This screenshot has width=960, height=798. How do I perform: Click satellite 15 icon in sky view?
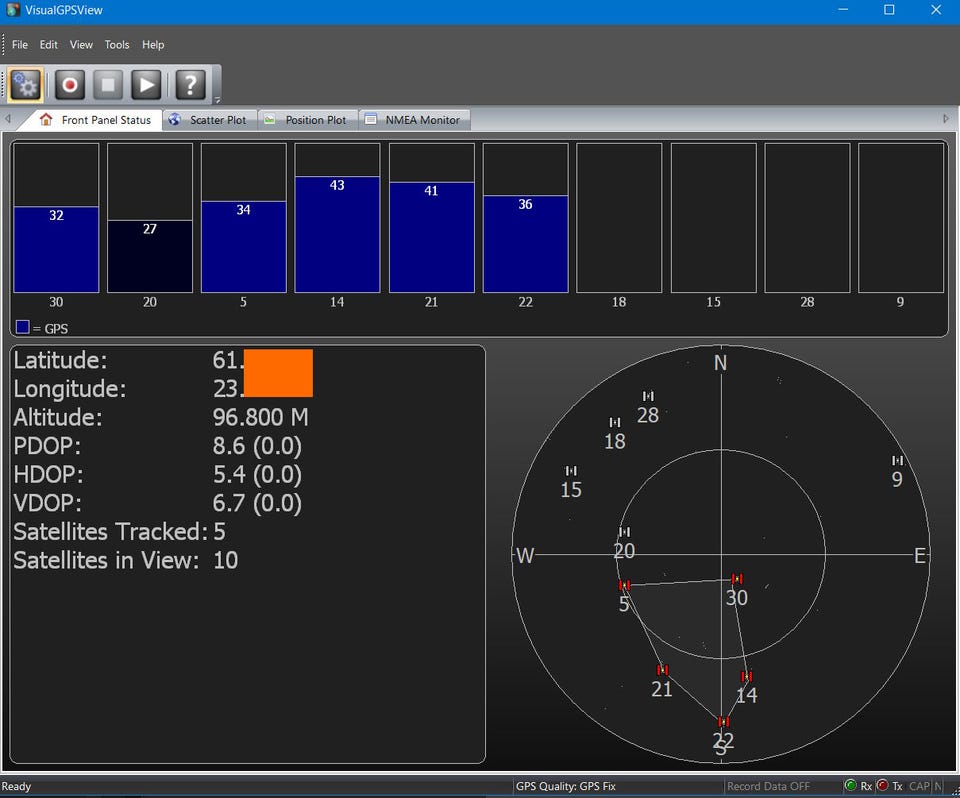click(x=571, y=471)
